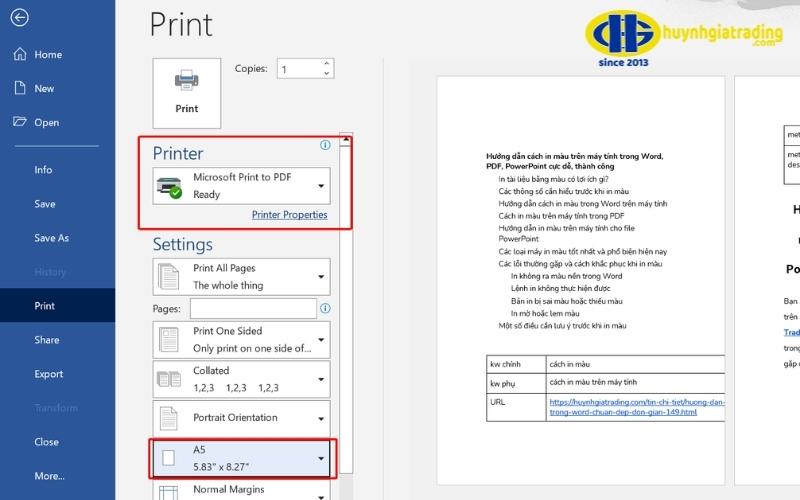The image size is (800, 500).
Task: Click the Pages range input field
Action: (254, 308)
